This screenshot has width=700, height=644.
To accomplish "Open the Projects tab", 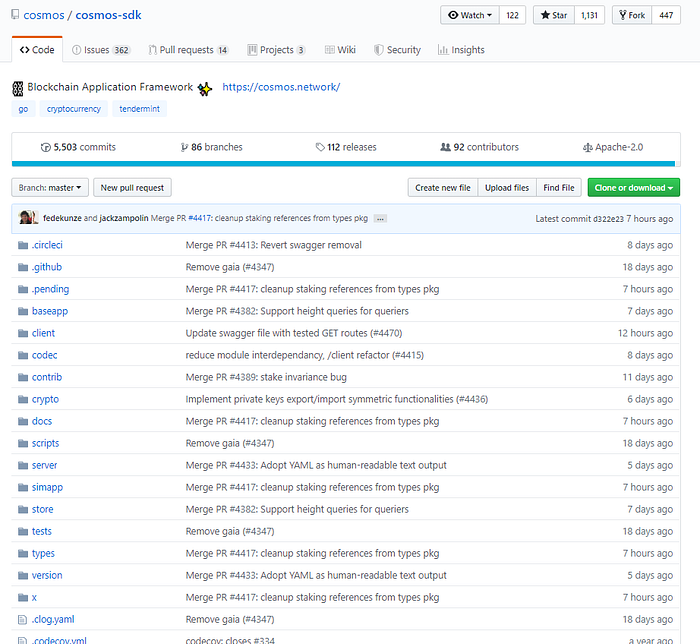I will 276,50.
